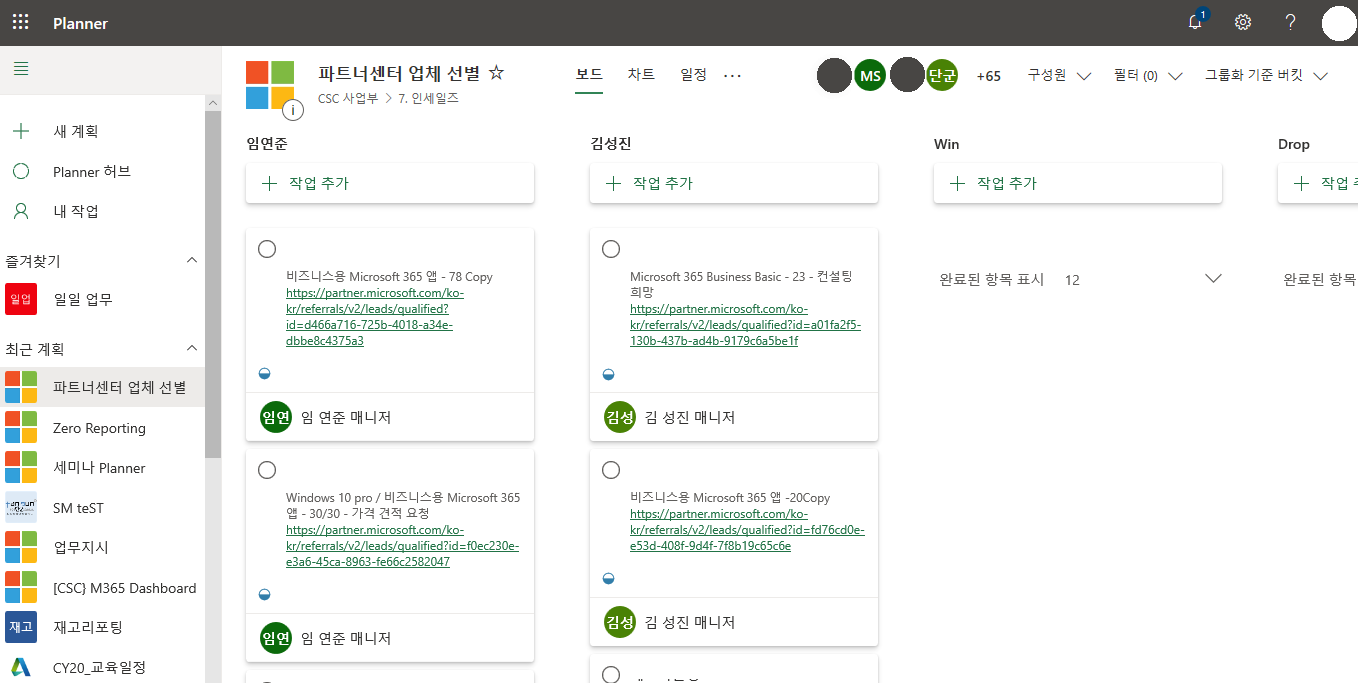The width and height of the screenshot is (1358, 683).
Task: Mark 'Microsoft 365 Business Basic - 23' complete
Action: click(x=611, y=249)
